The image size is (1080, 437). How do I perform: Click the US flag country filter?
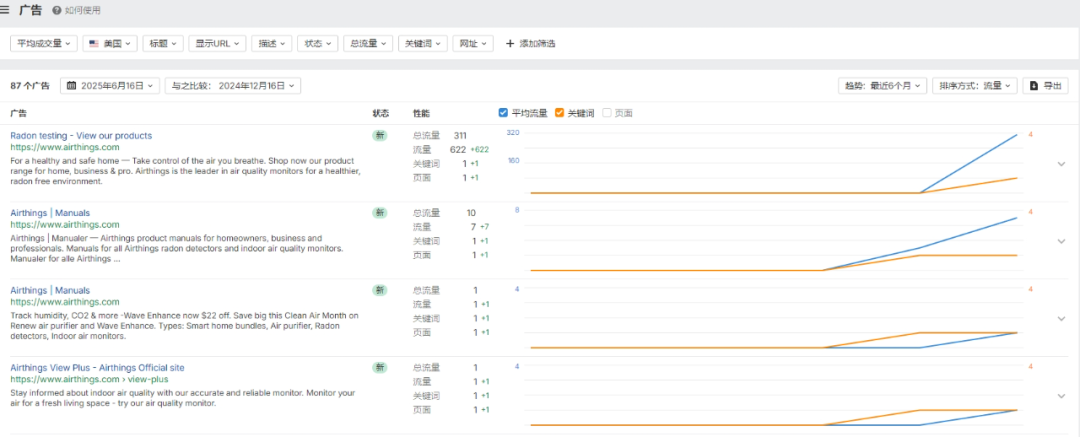click(94, 44)
